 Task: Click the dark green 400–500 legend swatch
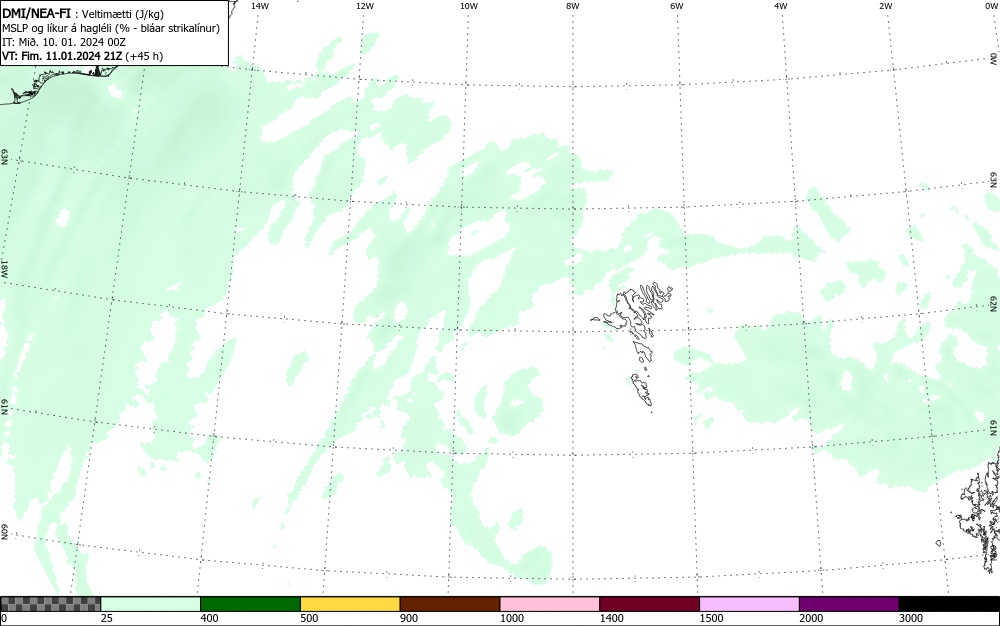point(250,604)
